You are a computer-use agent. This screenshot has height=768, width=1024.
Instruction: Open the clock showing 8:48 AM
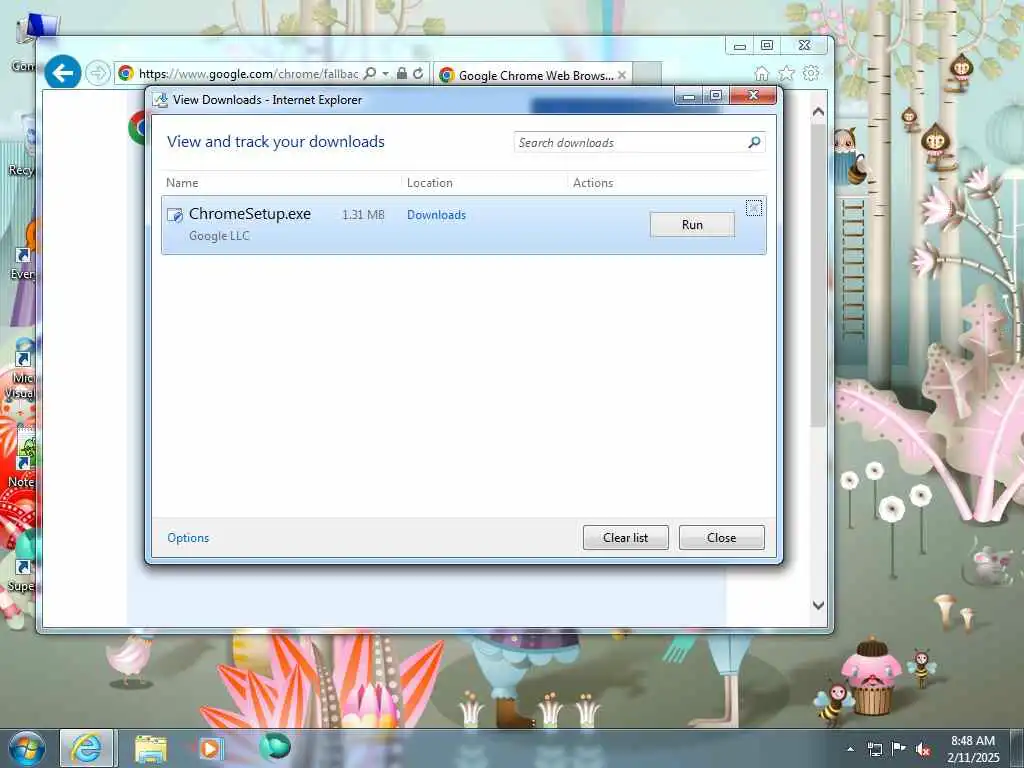[973, 748]
